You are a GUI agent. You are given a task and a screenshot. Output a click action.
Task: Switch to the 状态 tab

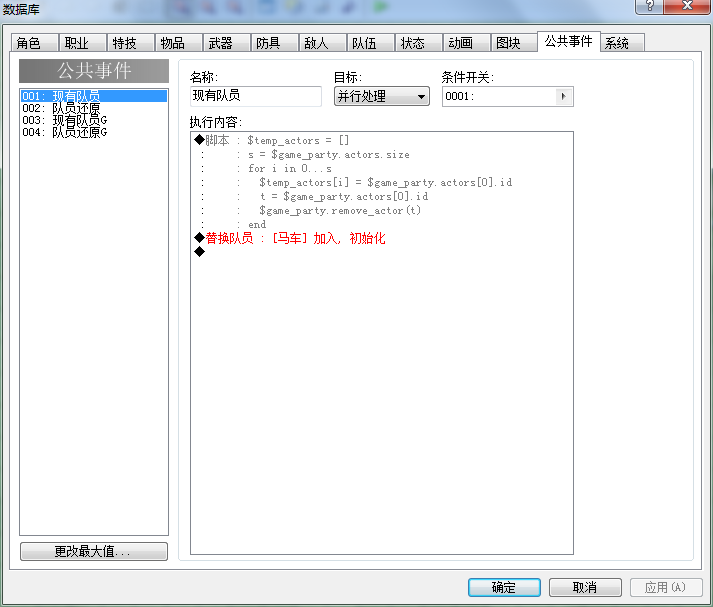(419, 43)
